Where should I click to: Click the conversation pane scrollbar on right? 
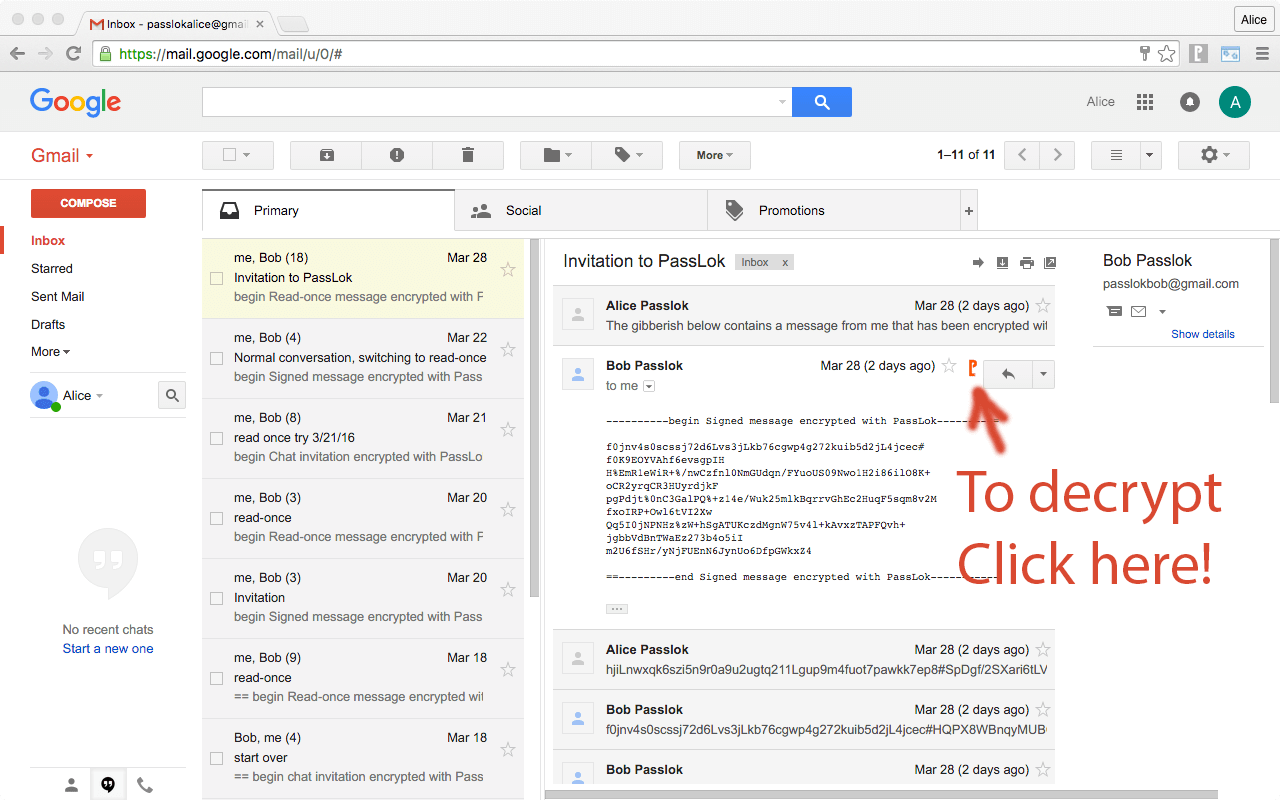1274,320
